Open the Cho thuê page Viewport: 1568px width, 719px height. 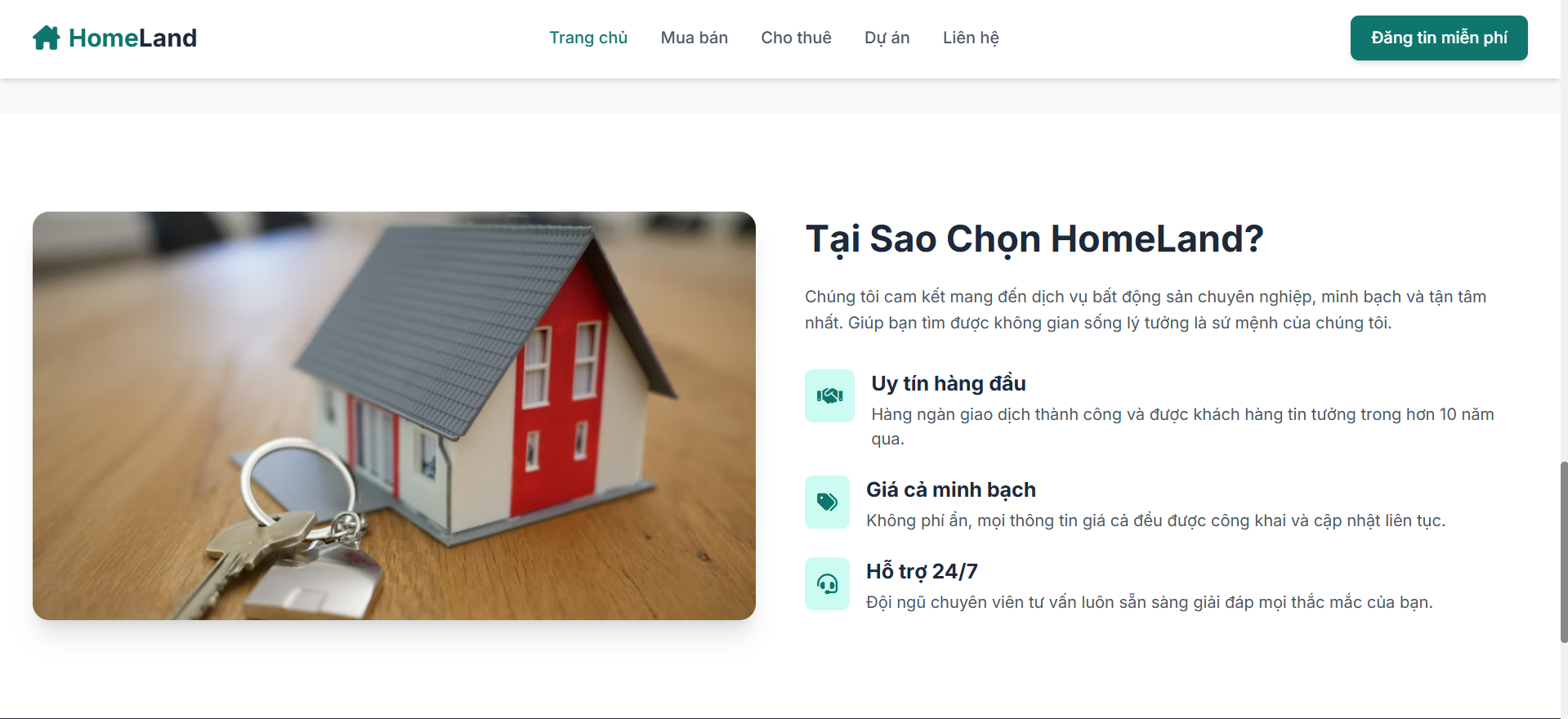point(797,38)
